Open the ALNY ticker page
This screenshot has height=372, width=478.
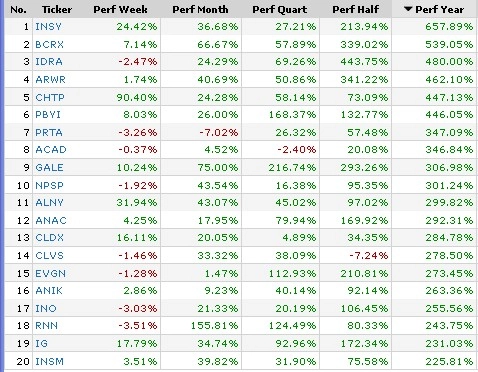click(x=49, y=203)
